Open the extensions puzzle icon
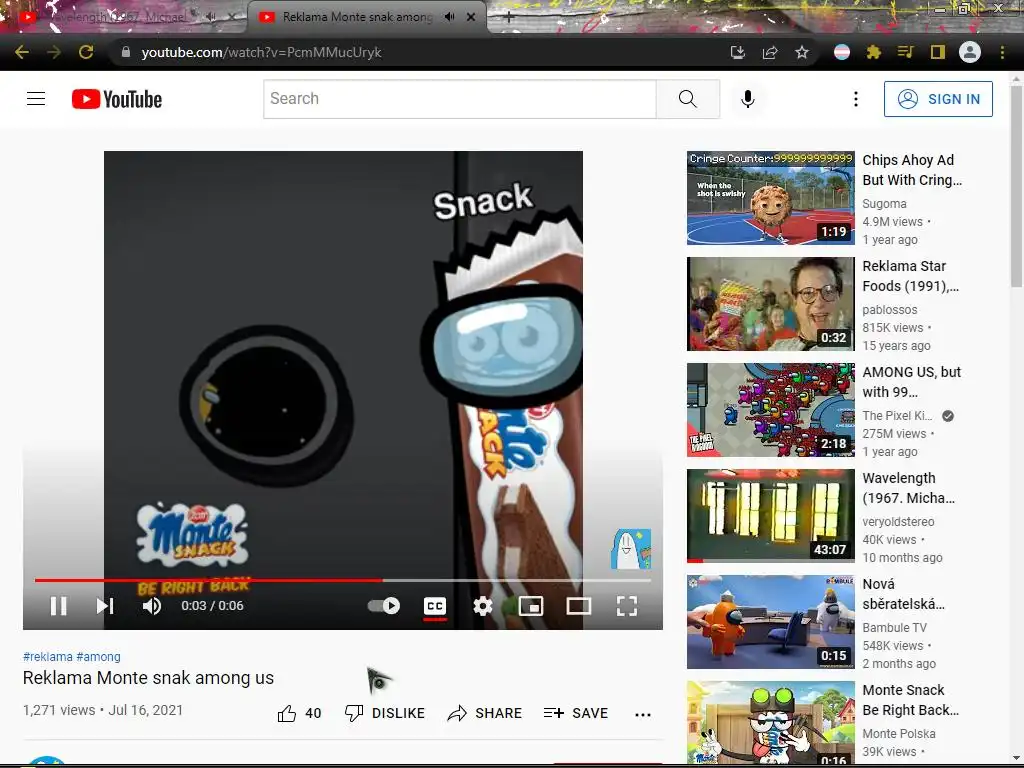 (874, 52)
